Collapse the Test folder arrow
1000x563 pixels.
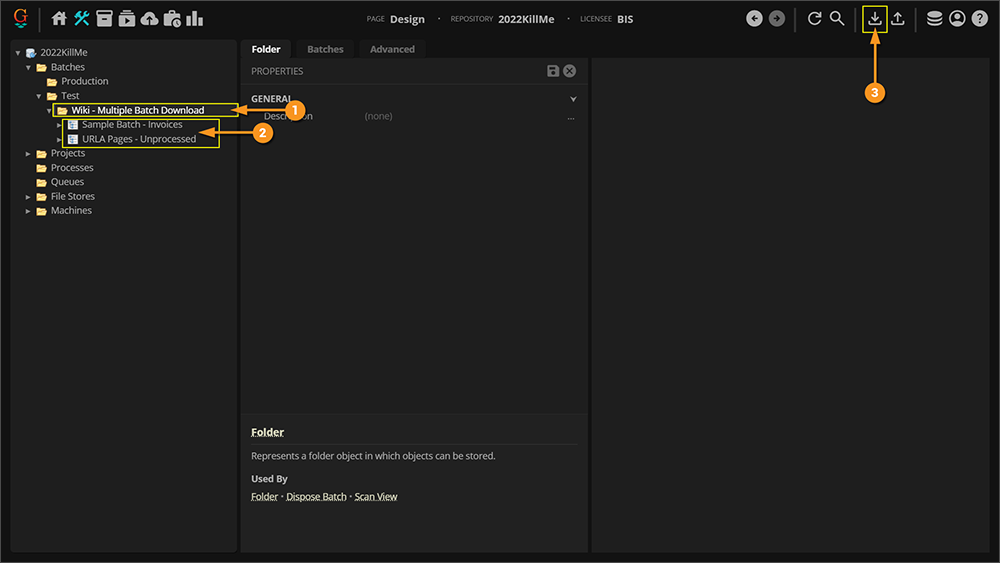click(x=39, y=96)
